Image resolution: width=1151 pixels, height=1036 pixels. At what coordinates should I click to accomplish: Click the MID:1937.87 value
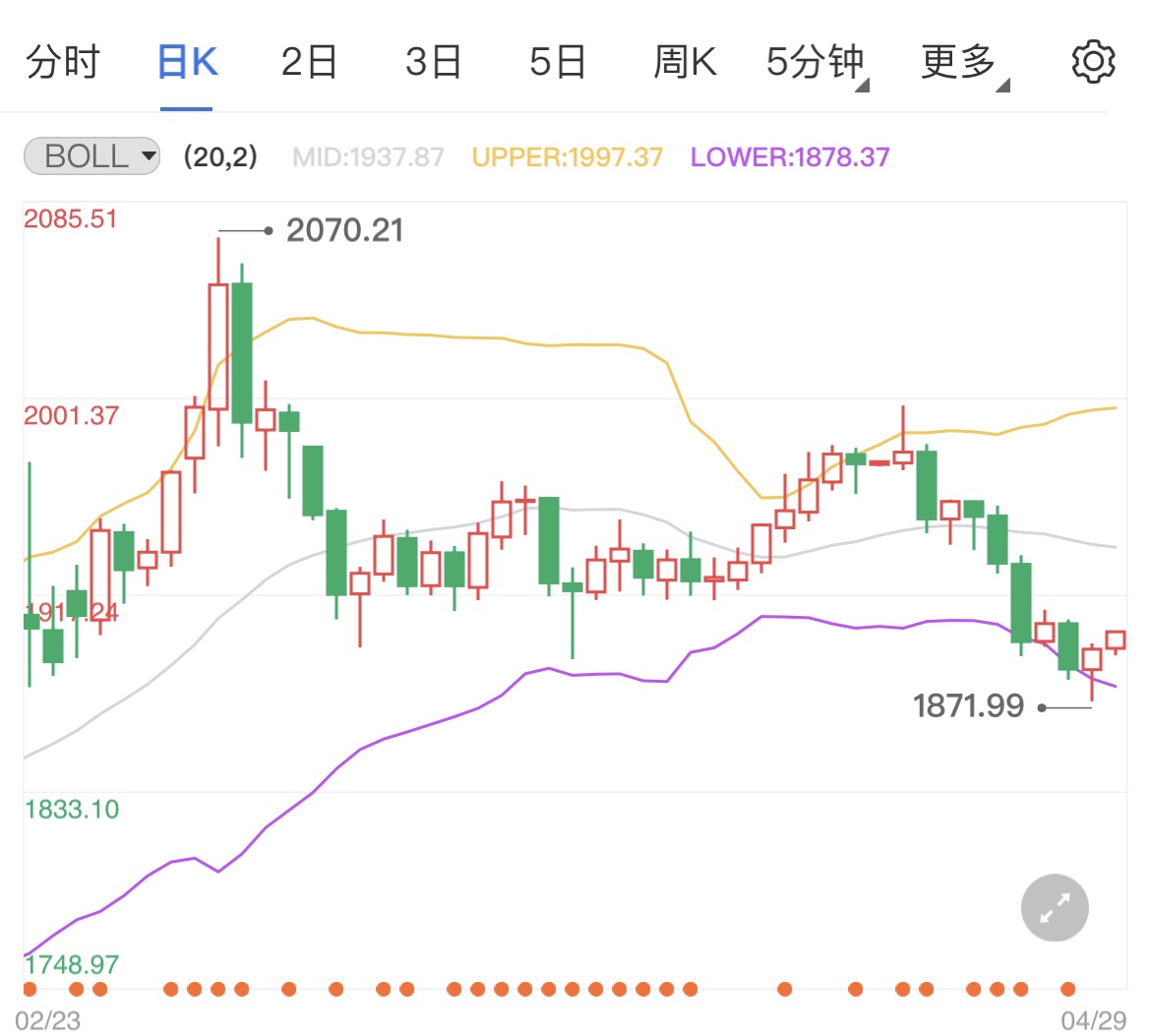(369, 157)
